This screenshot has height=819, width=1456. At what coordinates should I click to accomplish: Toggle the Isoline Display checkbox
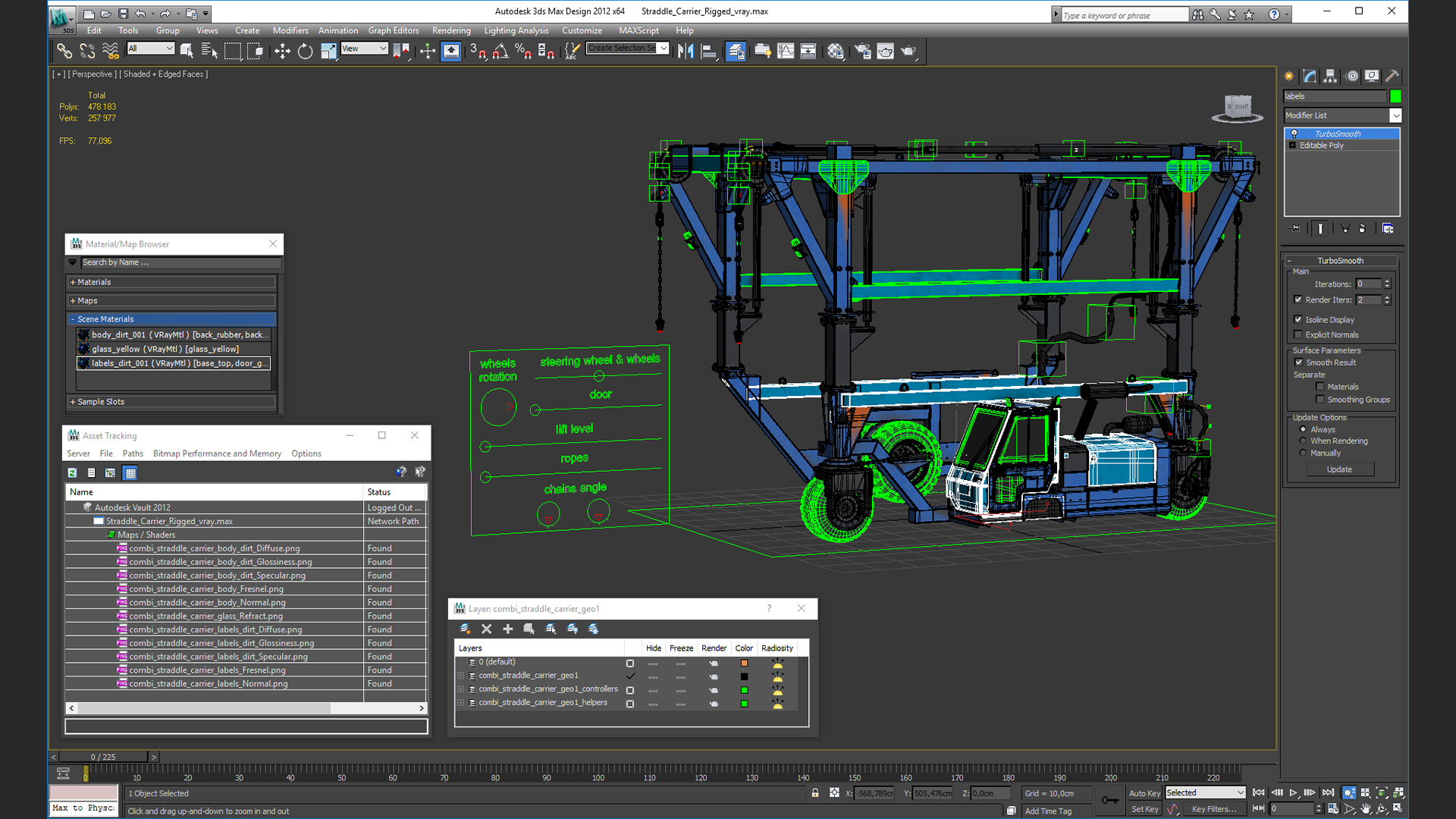coord(1298,319)
